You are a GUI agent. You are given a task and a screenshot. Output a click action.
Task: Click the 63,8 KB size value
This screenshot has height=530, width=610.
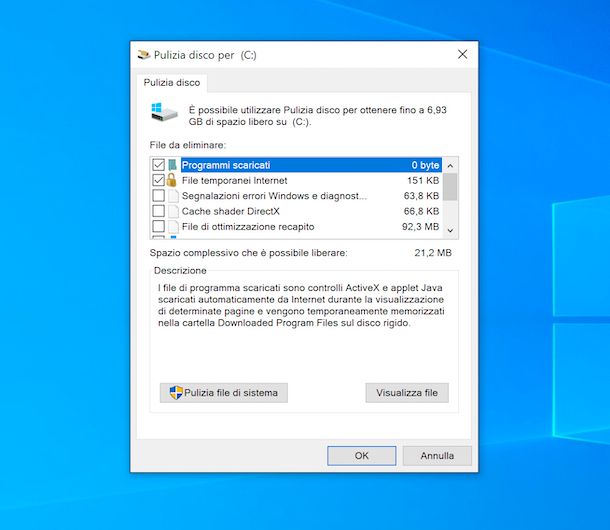421,196
